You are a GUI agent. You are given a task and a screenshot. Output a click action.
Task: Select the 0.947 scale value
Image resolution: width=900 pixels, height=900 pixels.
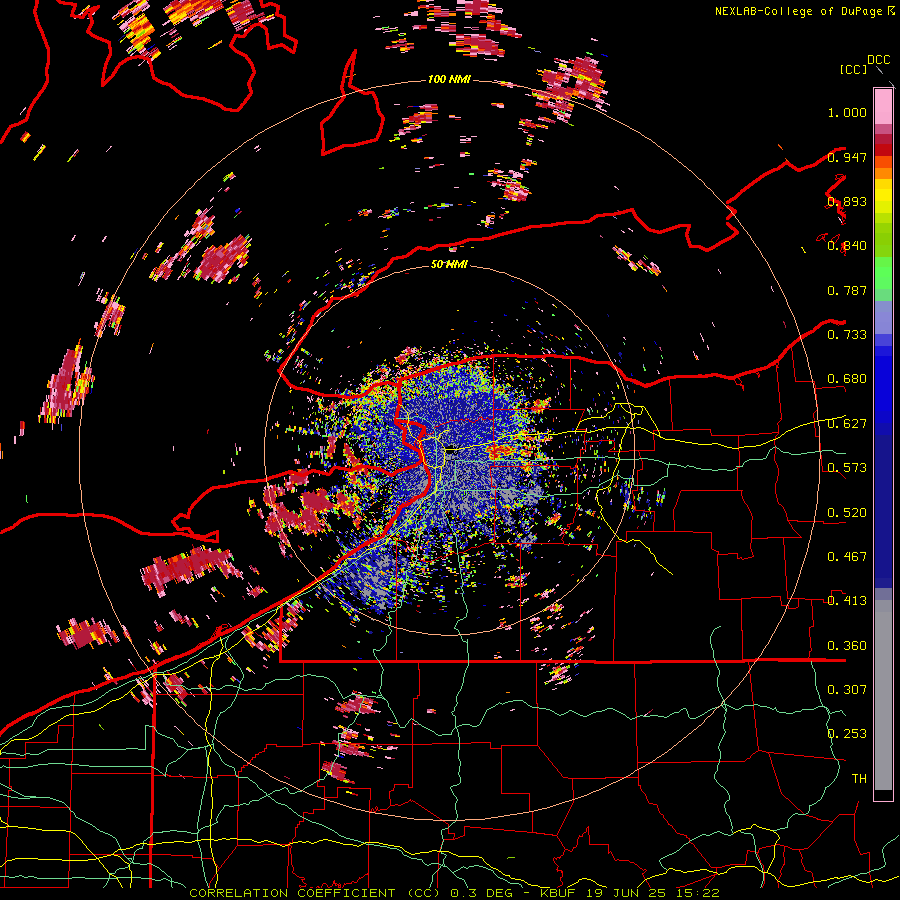[x=847, y=157]
